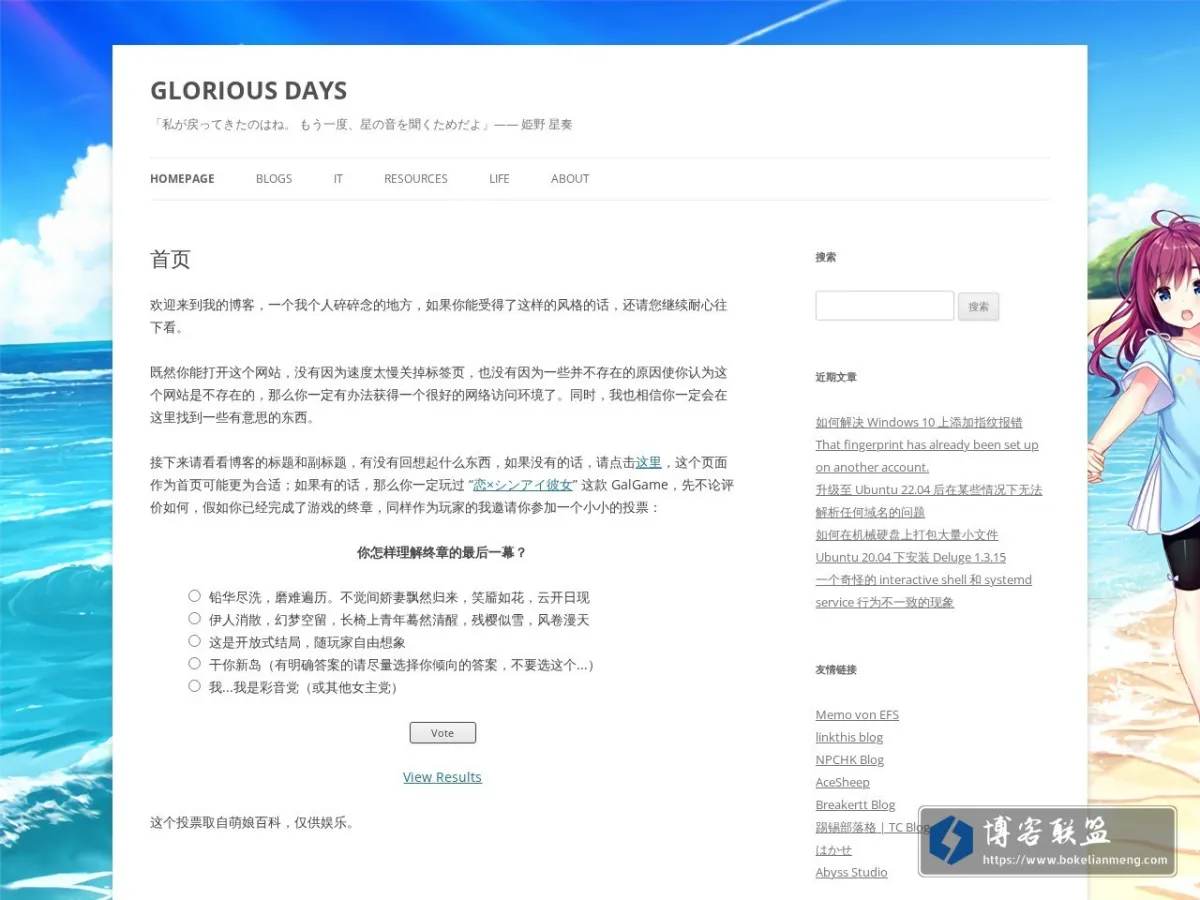Open the LIFE menu item
Screen dimensions: 1200x900
point(499,179)
